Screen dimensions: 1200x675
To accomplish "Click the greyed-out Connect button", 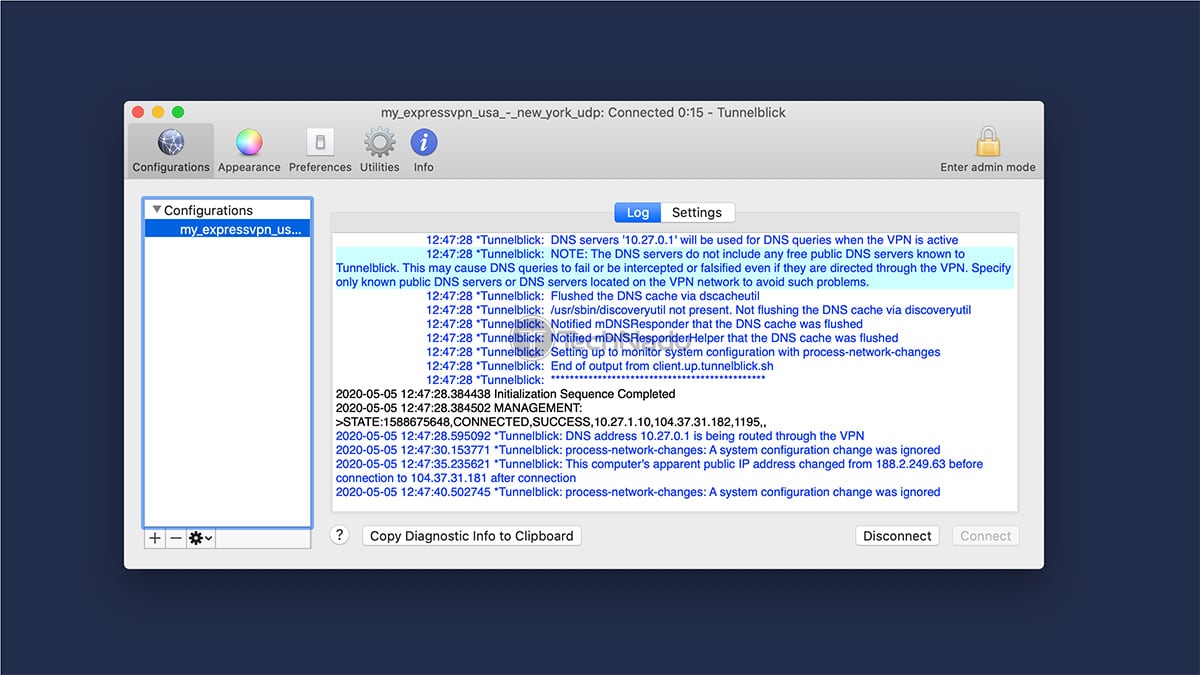I will pos(986,536).
